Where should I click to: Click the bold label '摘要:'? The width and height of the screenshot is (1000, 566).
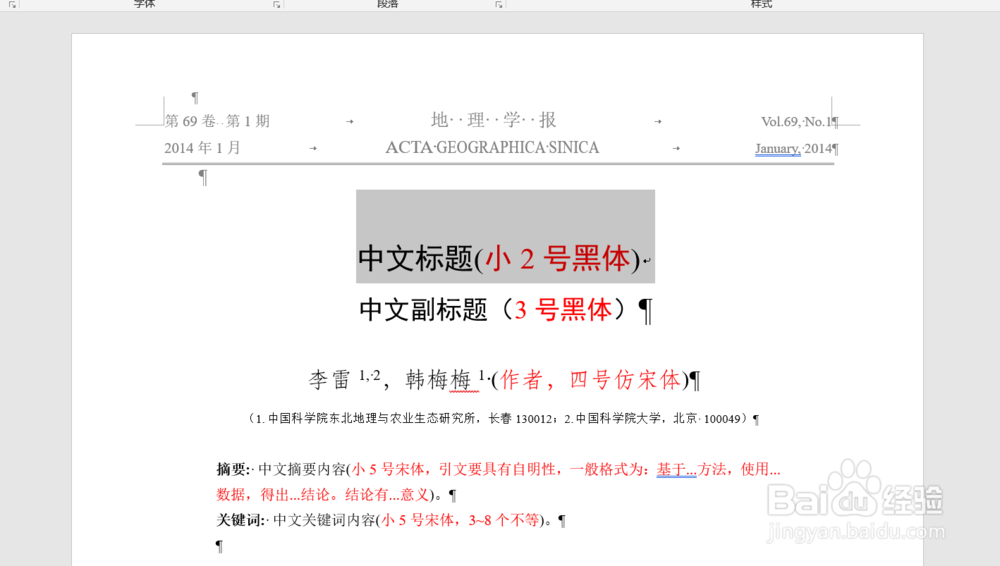(235, 470)
